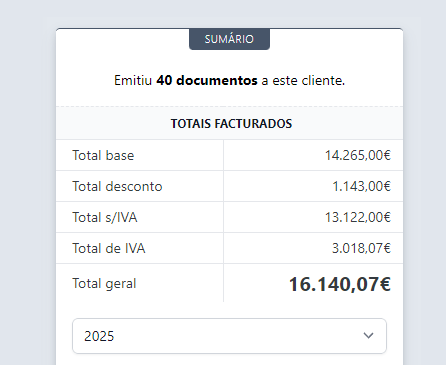Click the total 16.140,07€

(340, 284)
